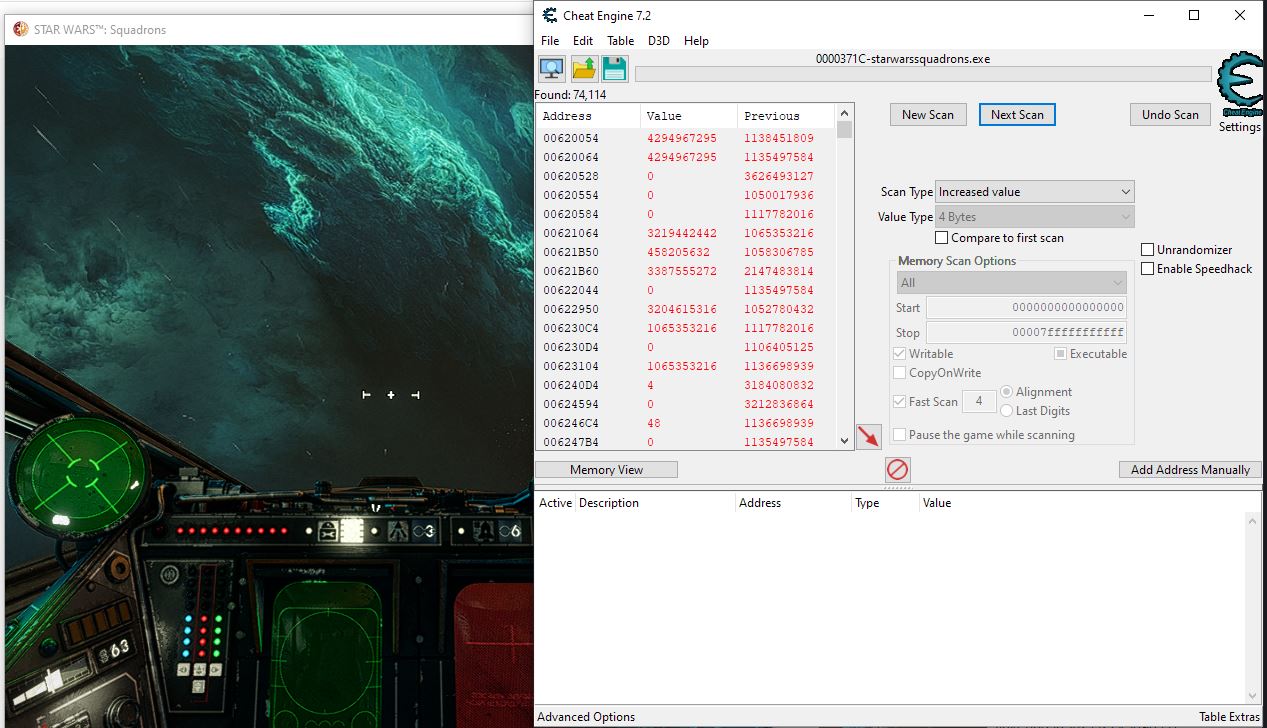Open Memory View
This screenshot has width=1267, height=728.
[x=606, y=470]
